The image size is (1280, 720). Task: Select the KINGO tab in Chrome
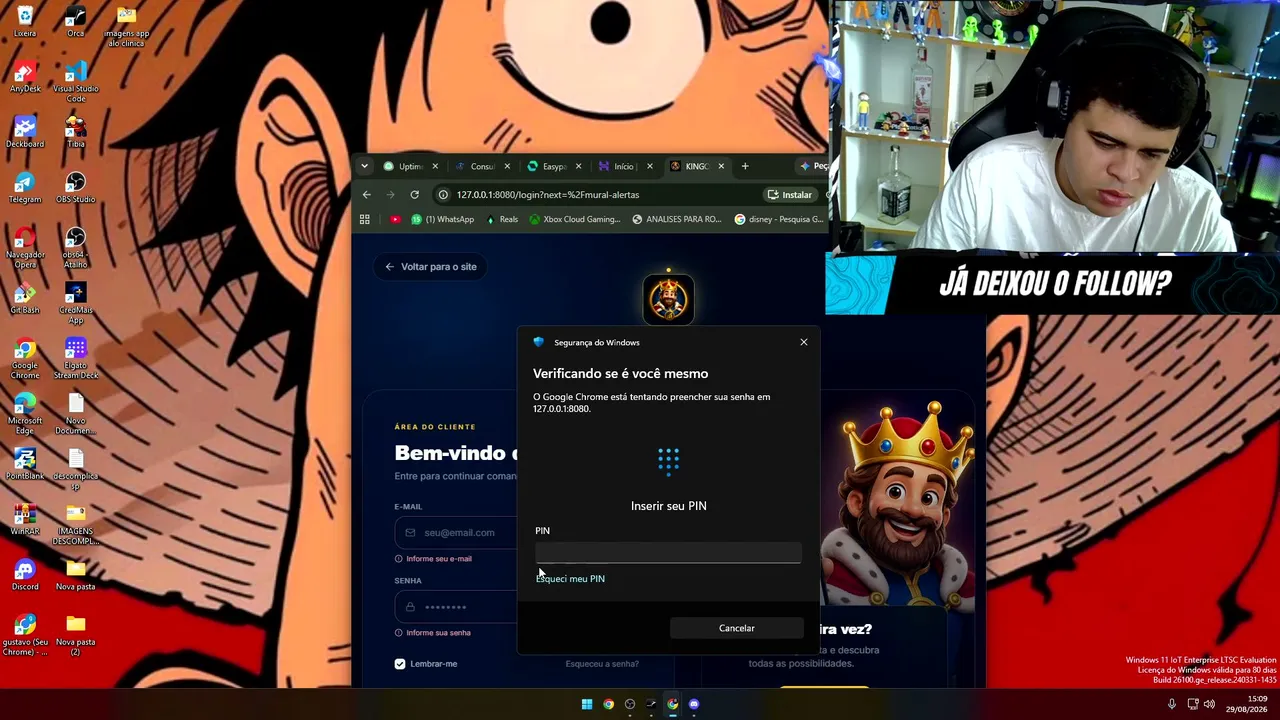(696, 166)
